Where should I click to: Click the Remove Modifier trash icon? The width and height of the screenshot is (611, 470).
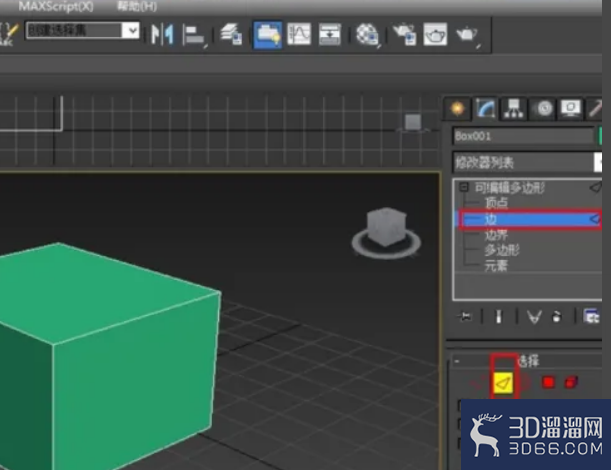[x=557, y=316]
